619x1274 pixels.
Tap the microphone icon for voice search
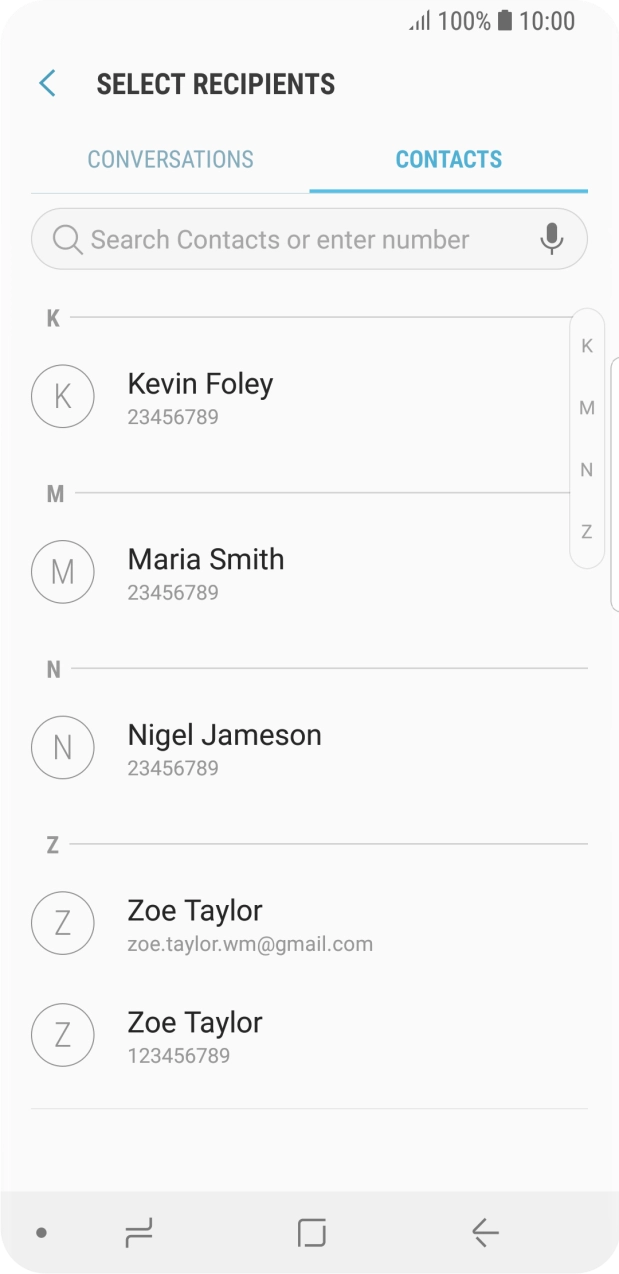pyautogui.click(x=551, y=239)
